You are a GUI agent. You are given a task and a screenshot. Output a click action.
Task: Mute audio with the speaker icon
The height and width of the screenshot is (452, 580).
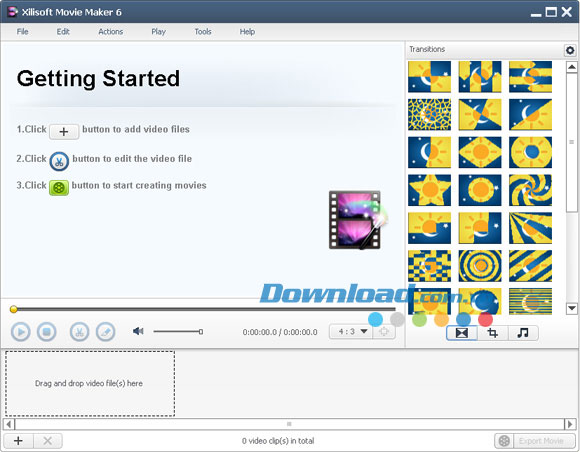click(x=138, y=331)
